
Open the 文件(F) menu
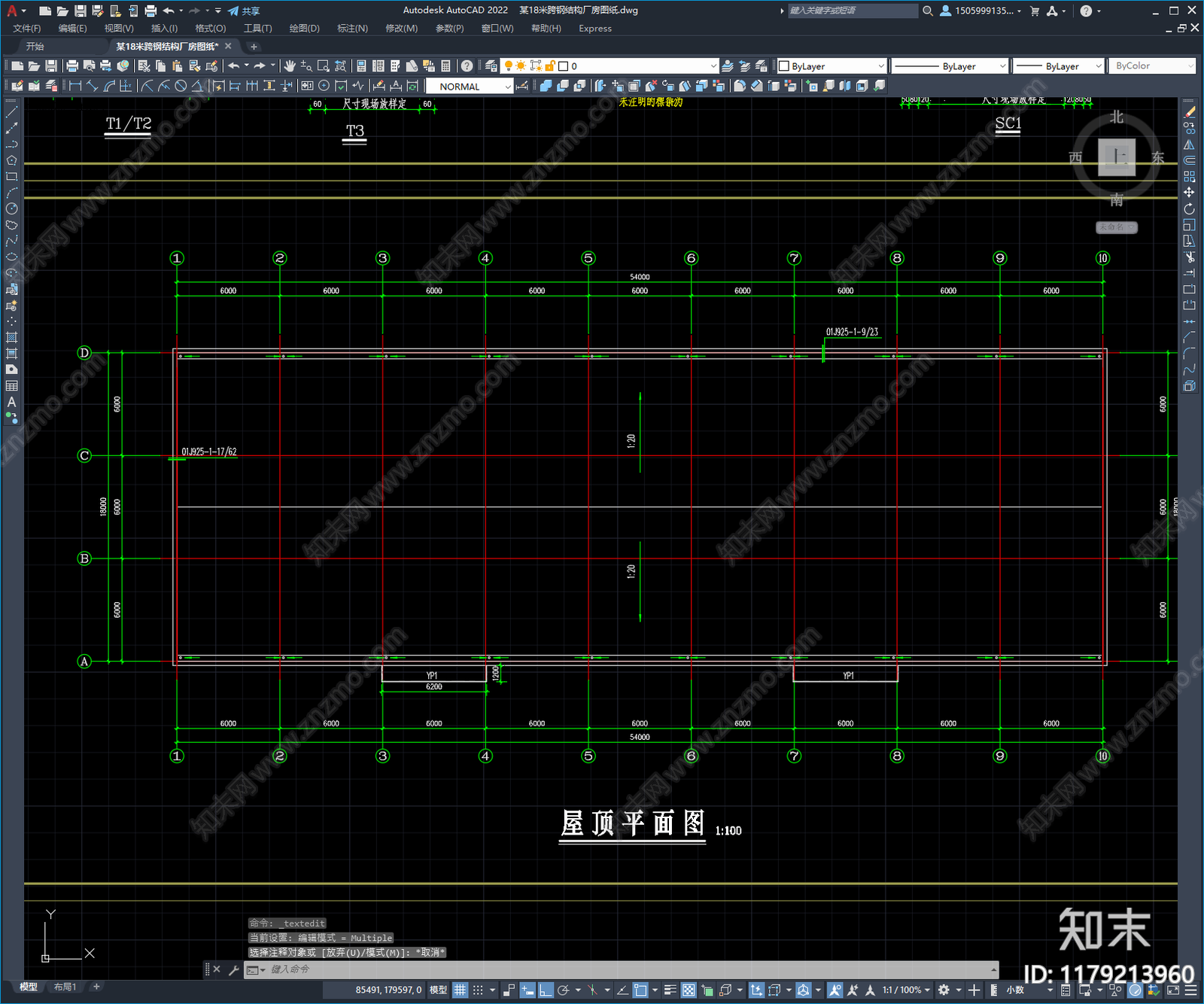(x=27, y=29)
